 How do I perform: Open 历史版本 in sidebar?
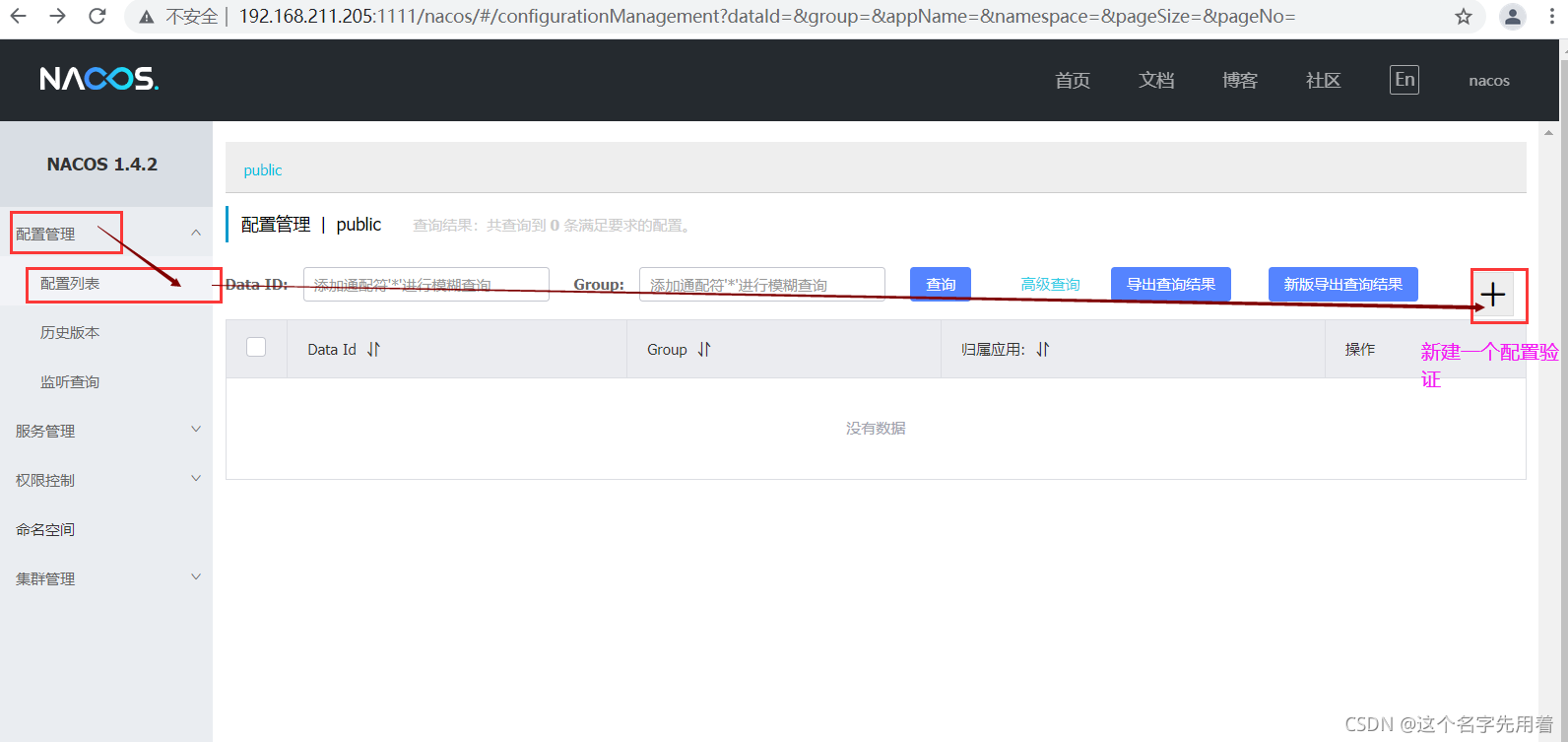70,332
